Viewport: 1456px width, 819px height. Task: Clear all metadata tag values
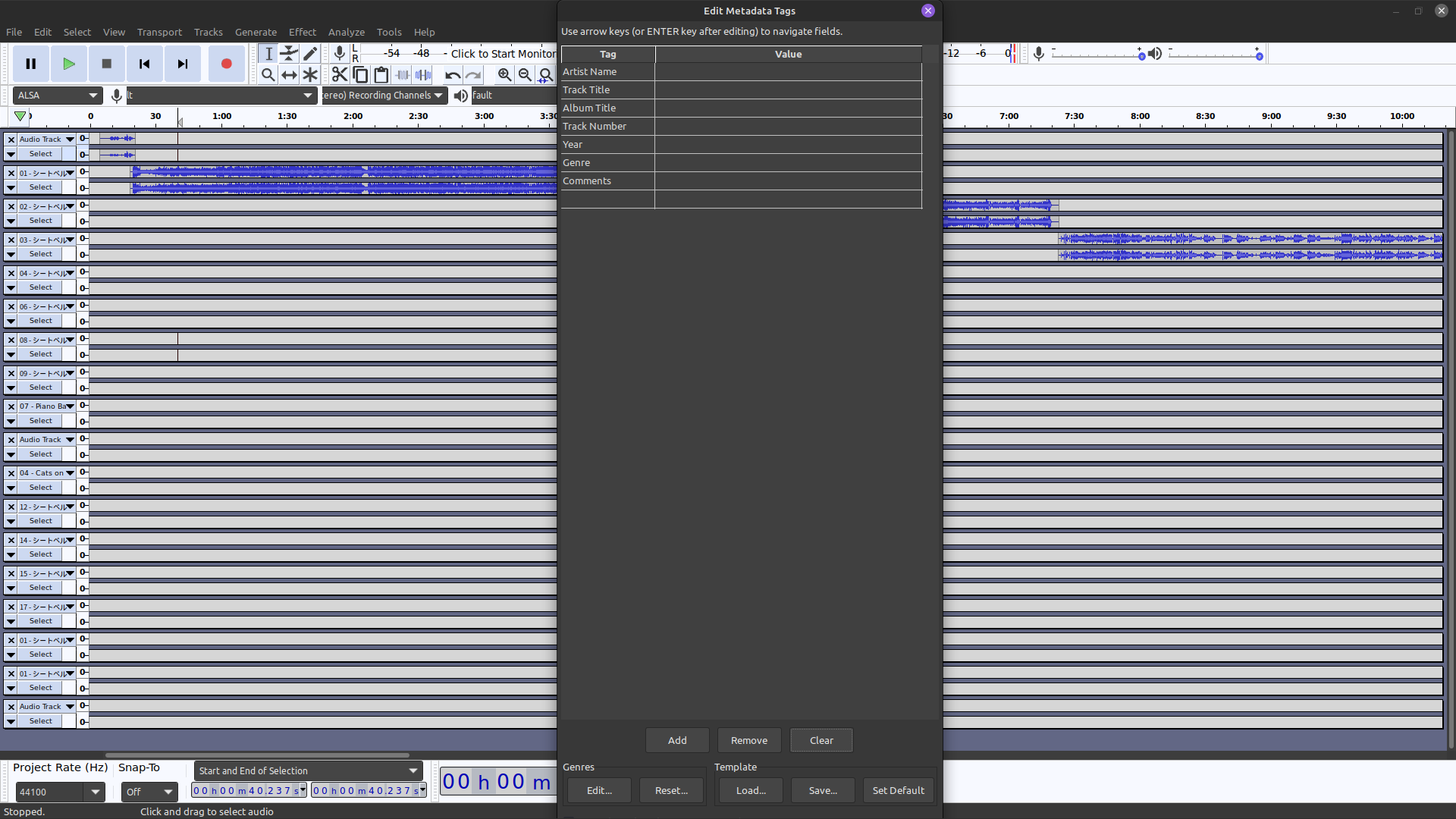coord(821,740)
